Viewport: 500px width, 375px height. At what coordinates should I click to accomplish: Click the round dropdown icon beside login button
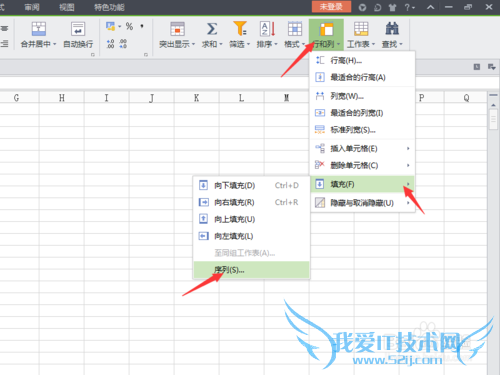[x=362, y=7]
